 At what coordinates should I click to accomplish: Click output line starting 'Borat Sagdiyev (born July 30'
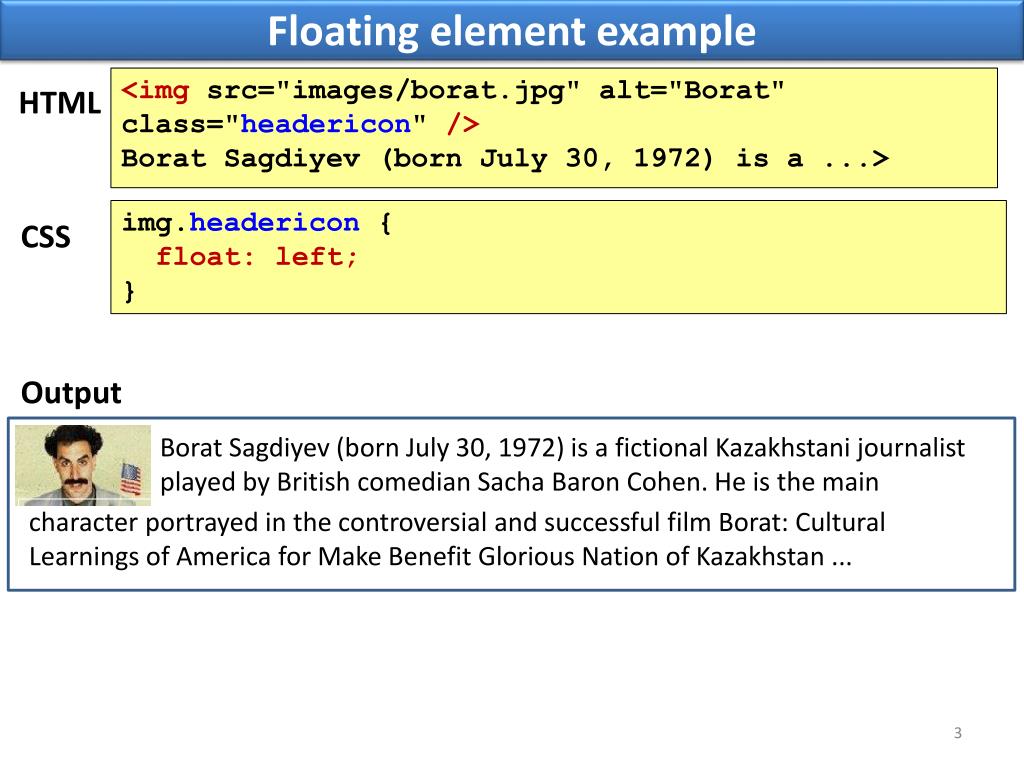point(562,448)
